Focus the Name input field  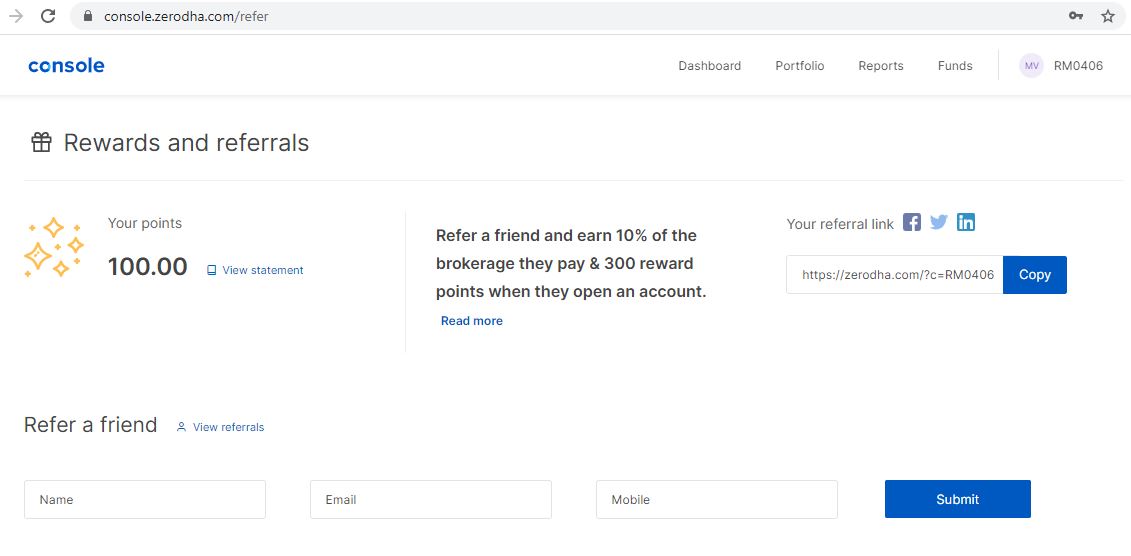click(x=145, y=499)
